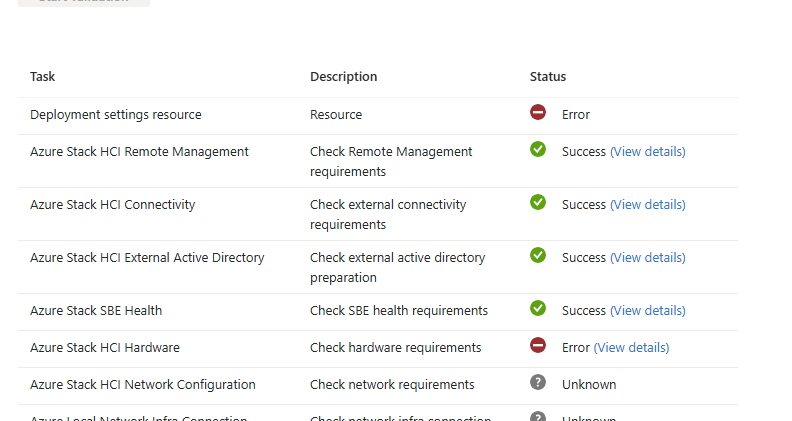Select the Azure Stack HCI Network Configuration row
This screenshot has width=792, height=421.
click(x=378, y=386)
